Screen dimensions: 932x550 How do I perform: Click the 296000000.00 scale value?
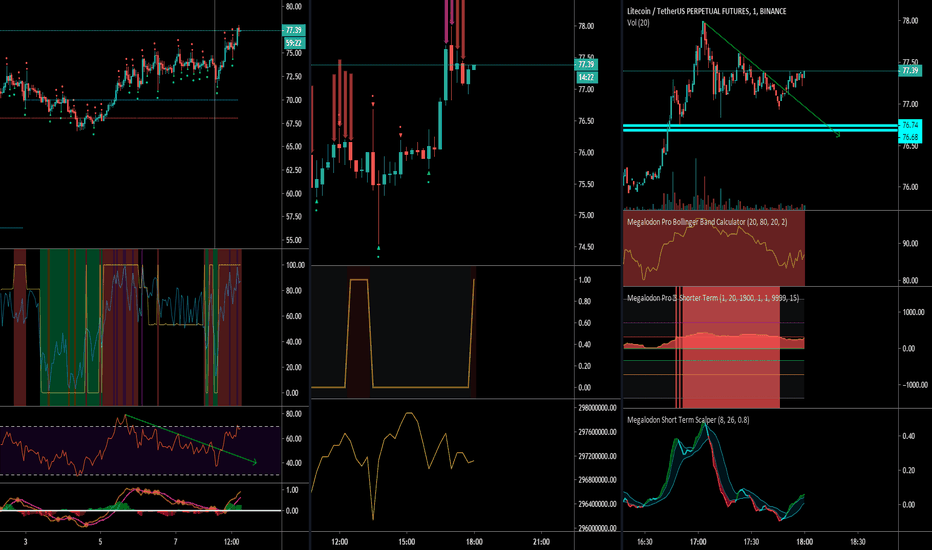[x=597, y=528]
